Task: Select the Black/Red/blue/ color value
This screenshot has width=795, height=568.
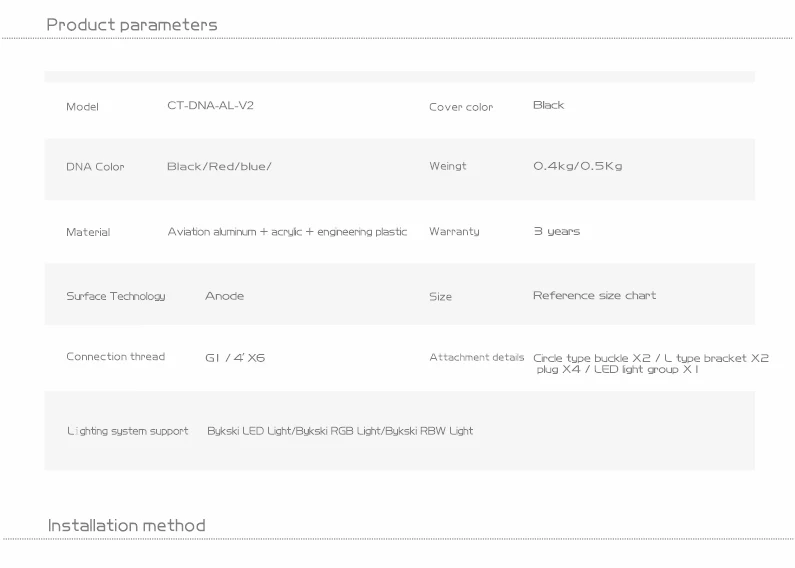Action: pyautogui.click(x=219, y=167)
